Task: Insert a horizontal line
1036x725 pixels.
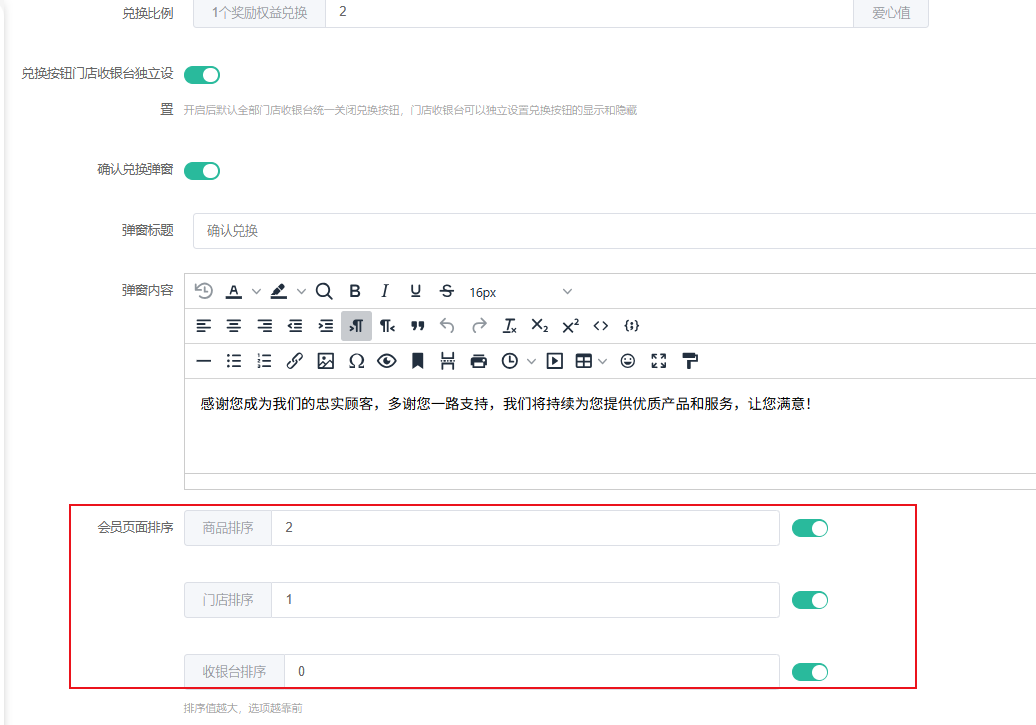Action: point(204,361)
